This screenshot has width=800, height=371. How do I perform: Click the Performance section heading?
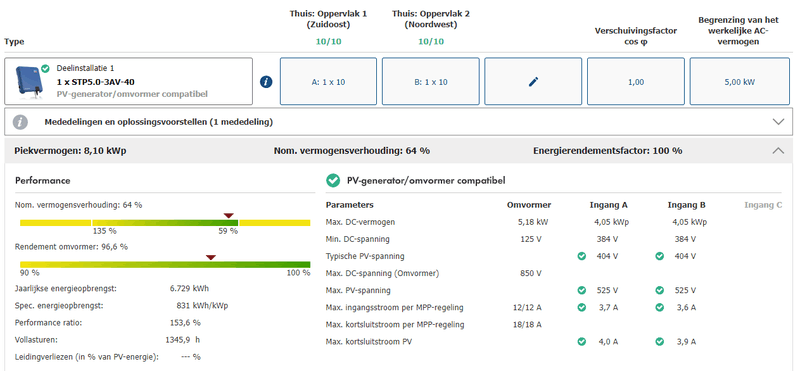click(x=43, y=181)
